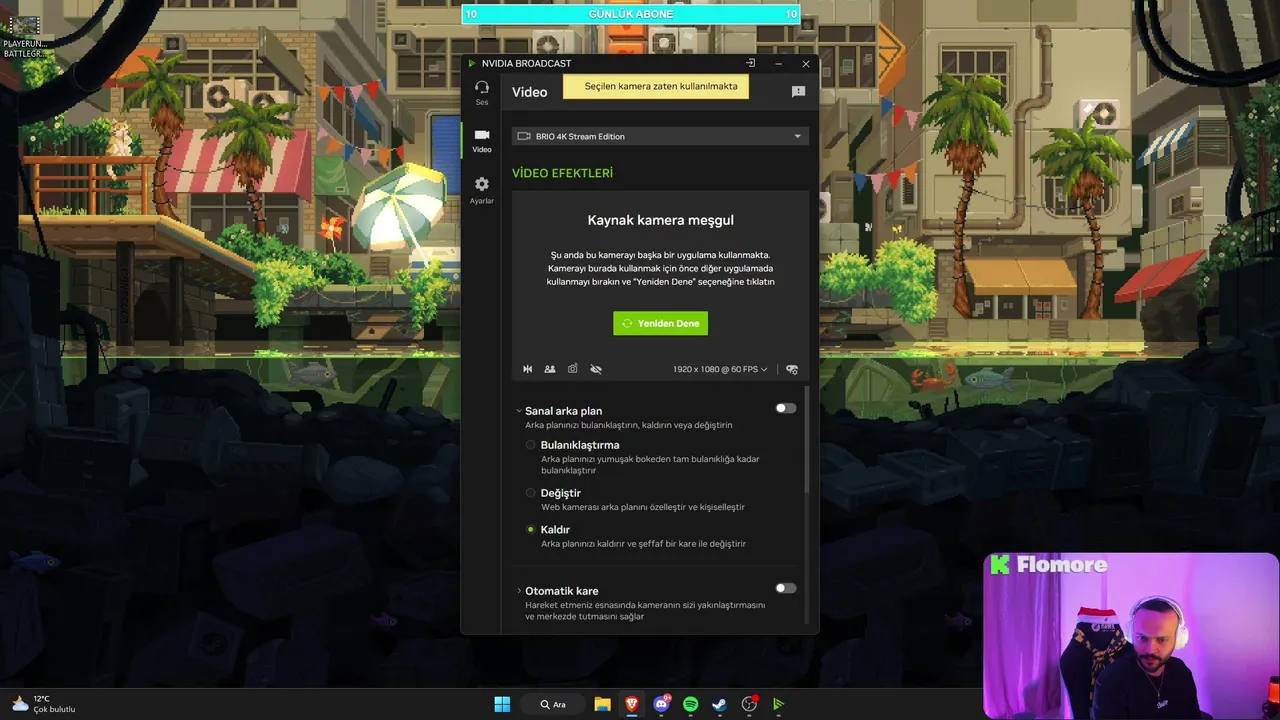Enable the Sanal arka plan toggle
The width and height of the screenshot is (1280, 720).
[x=786, y=408]
